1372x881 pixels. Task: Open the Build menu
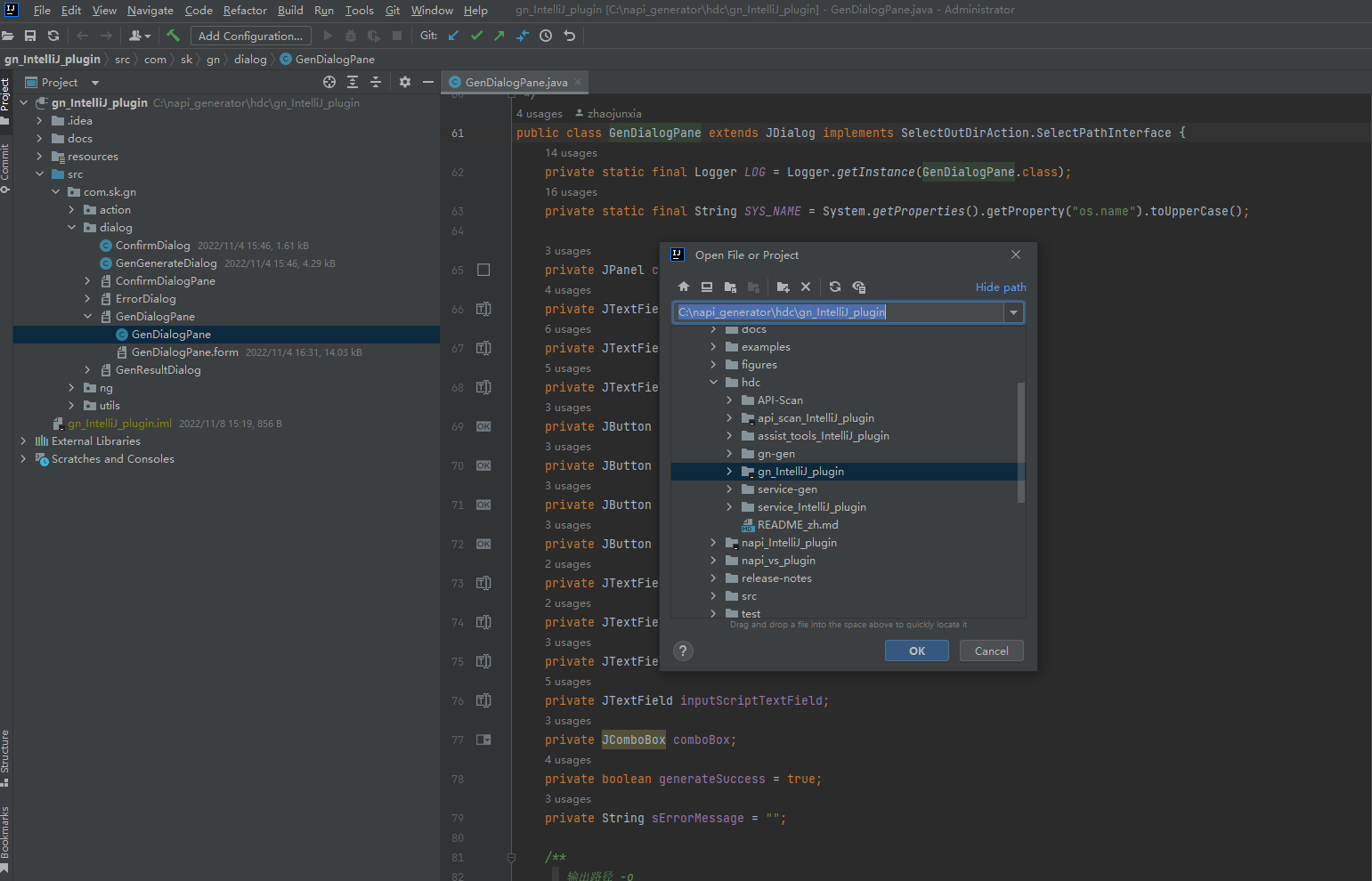coord(290,11)
